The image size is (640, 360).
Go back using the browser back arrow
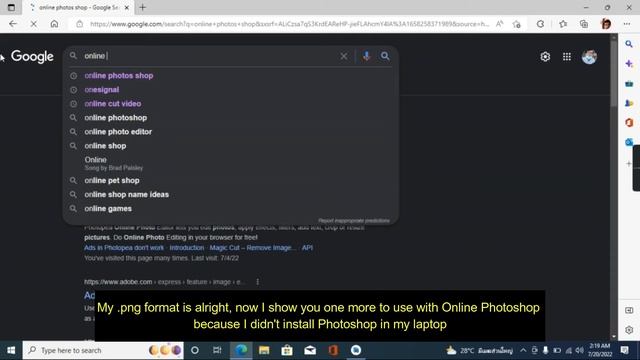13,24
